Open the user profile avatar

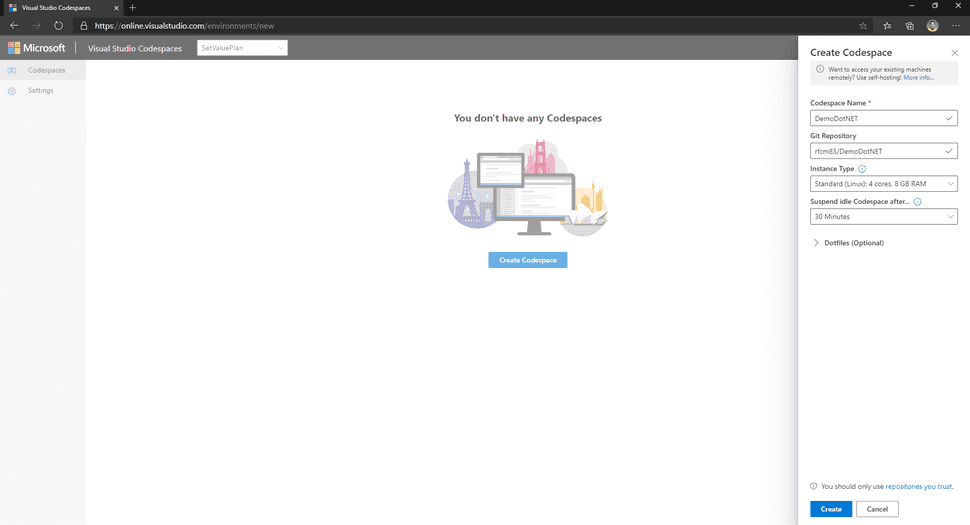[932, 26]
